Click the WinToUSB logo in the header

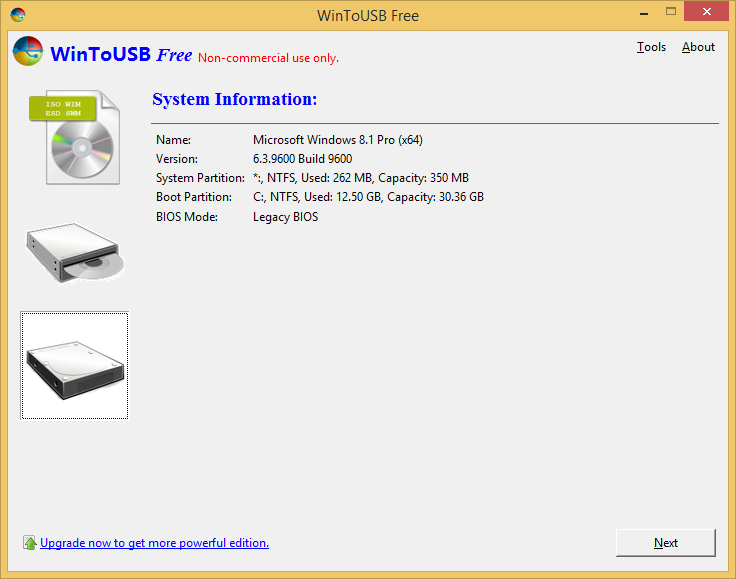pos(28,51)
